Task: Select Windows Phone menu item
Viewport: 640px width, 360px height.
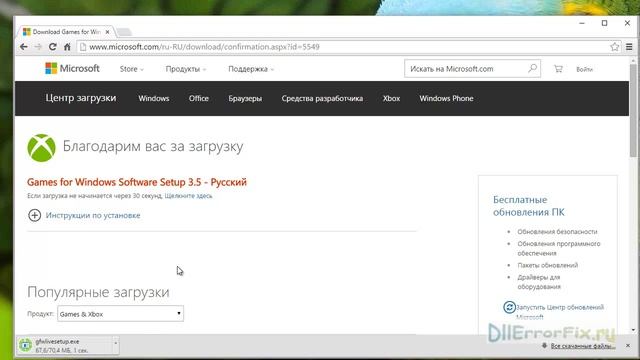Action: 446,98
